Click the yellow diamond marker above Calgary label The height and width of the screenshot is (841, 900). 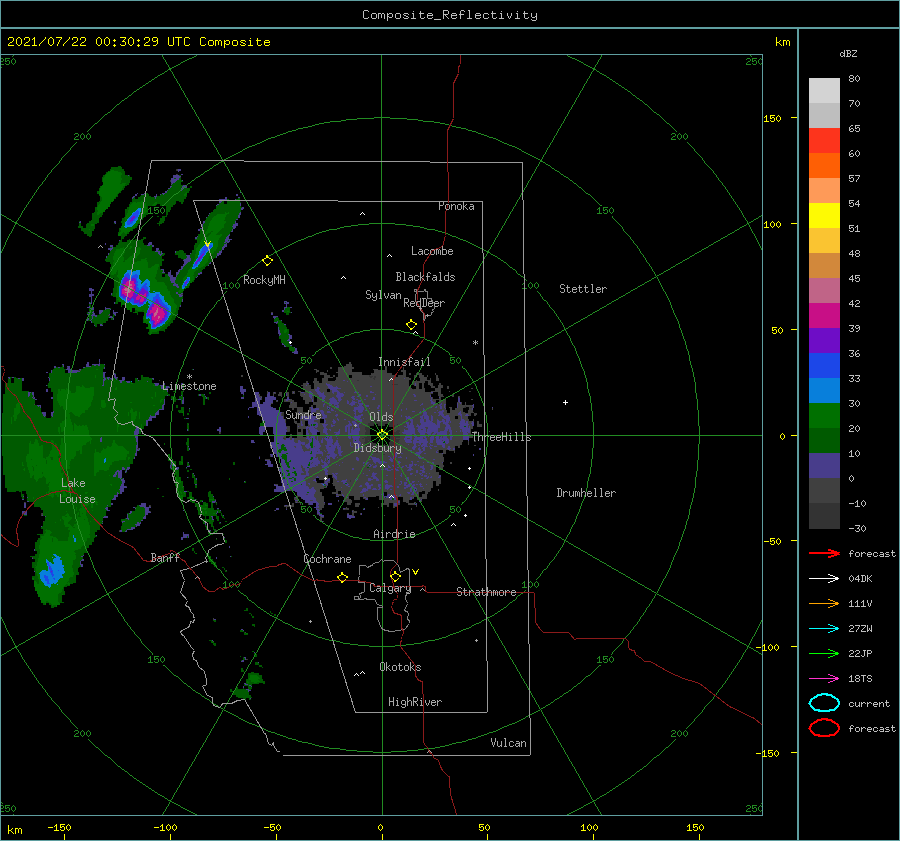pyautogui.click(x=395, y=576)
